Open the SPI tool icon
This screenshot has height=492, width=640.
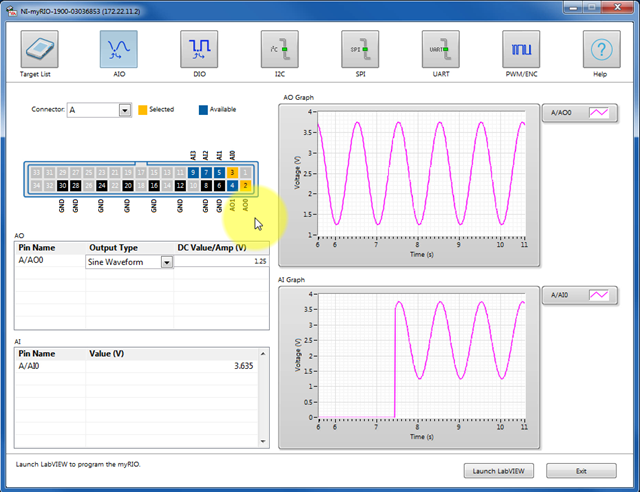tap(360, 49)
